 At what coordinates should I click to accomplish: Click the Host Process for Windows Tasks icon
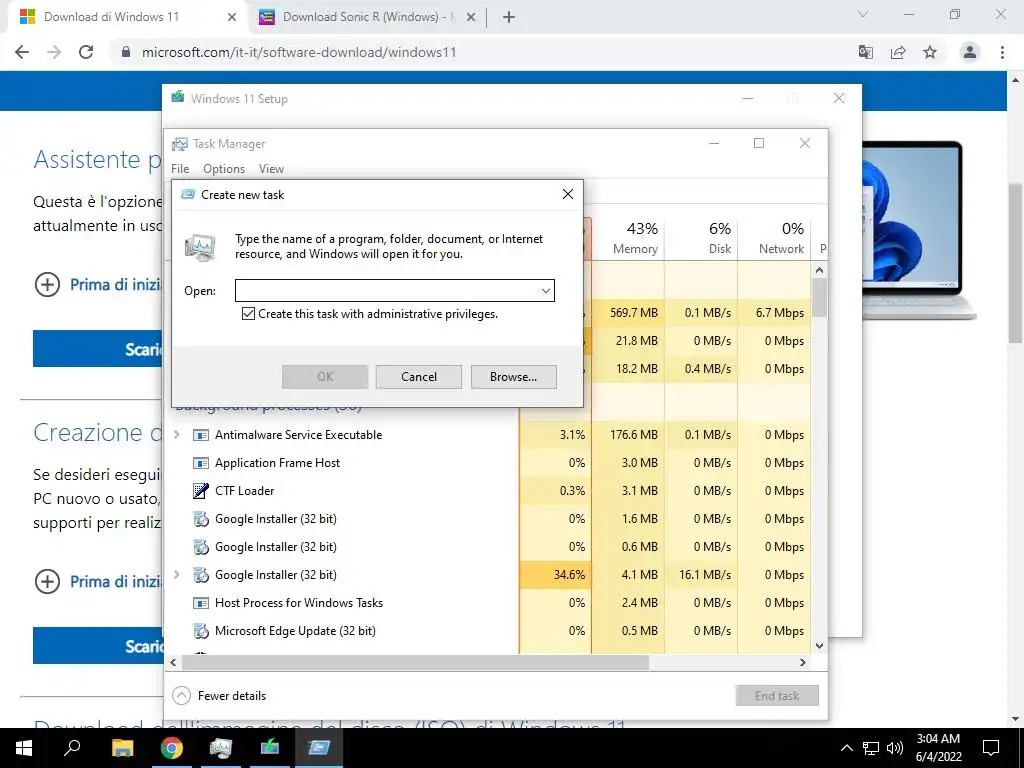[200, 603]
